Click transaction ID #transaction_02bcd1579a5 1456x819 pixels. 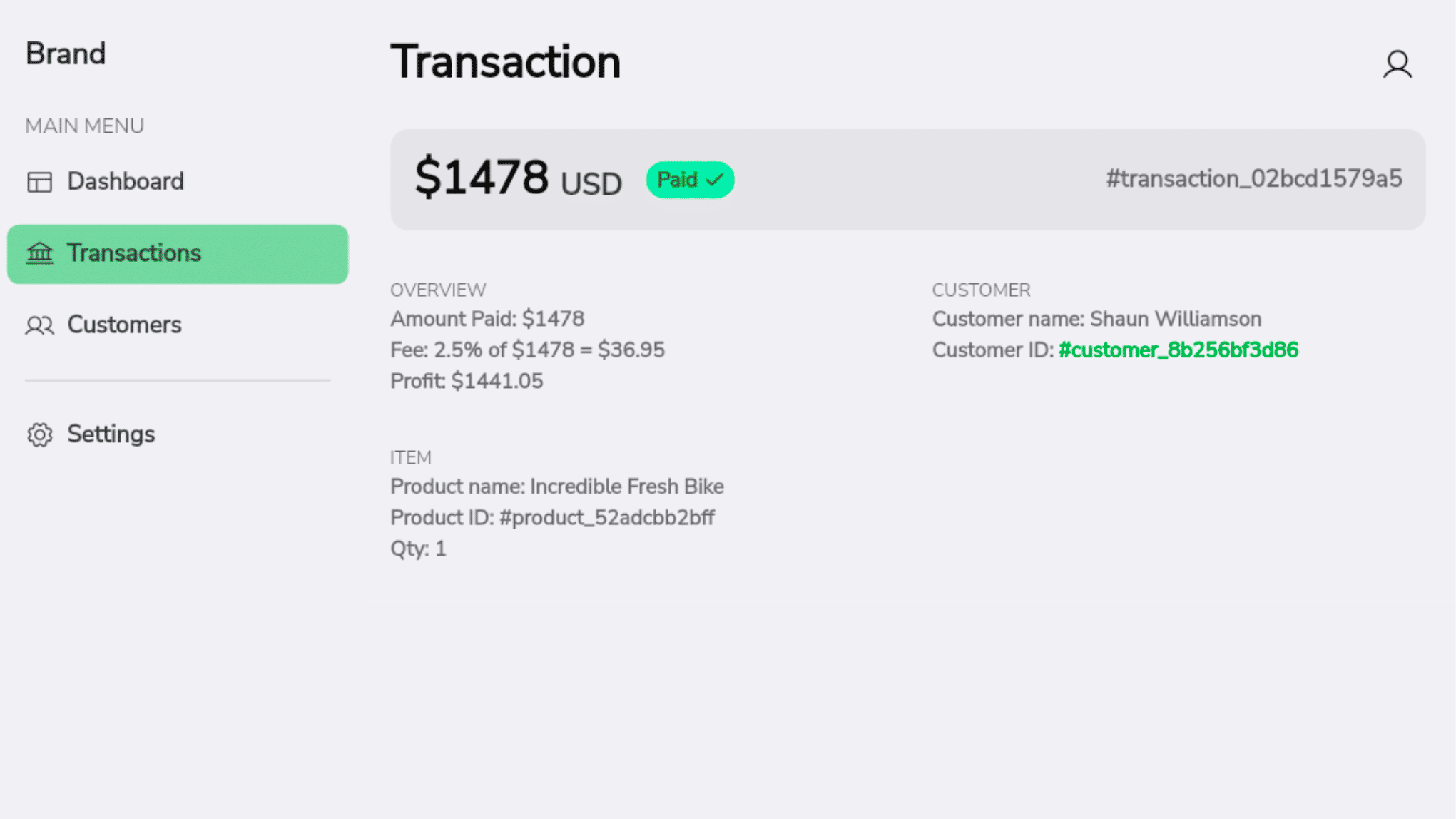[x=1253, y=179]
